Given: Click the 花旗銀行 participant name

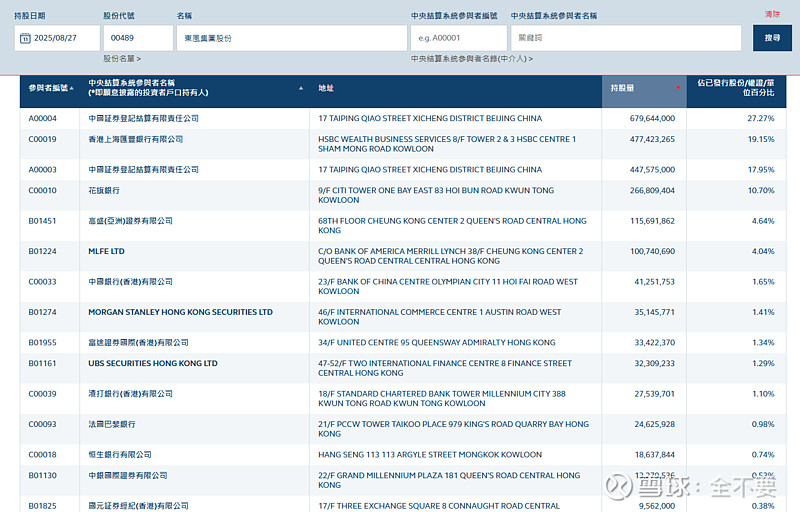Looking at the screenshot, I should click(104, 190).
